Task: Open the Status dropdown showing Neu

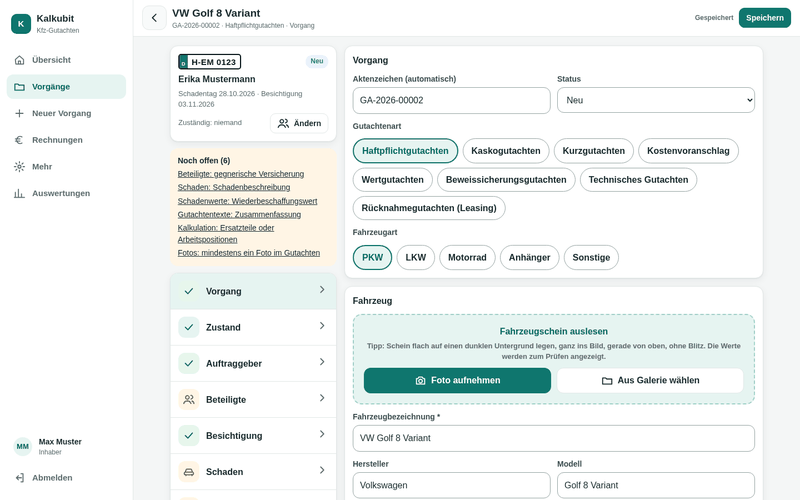Action: click(656, 101)
